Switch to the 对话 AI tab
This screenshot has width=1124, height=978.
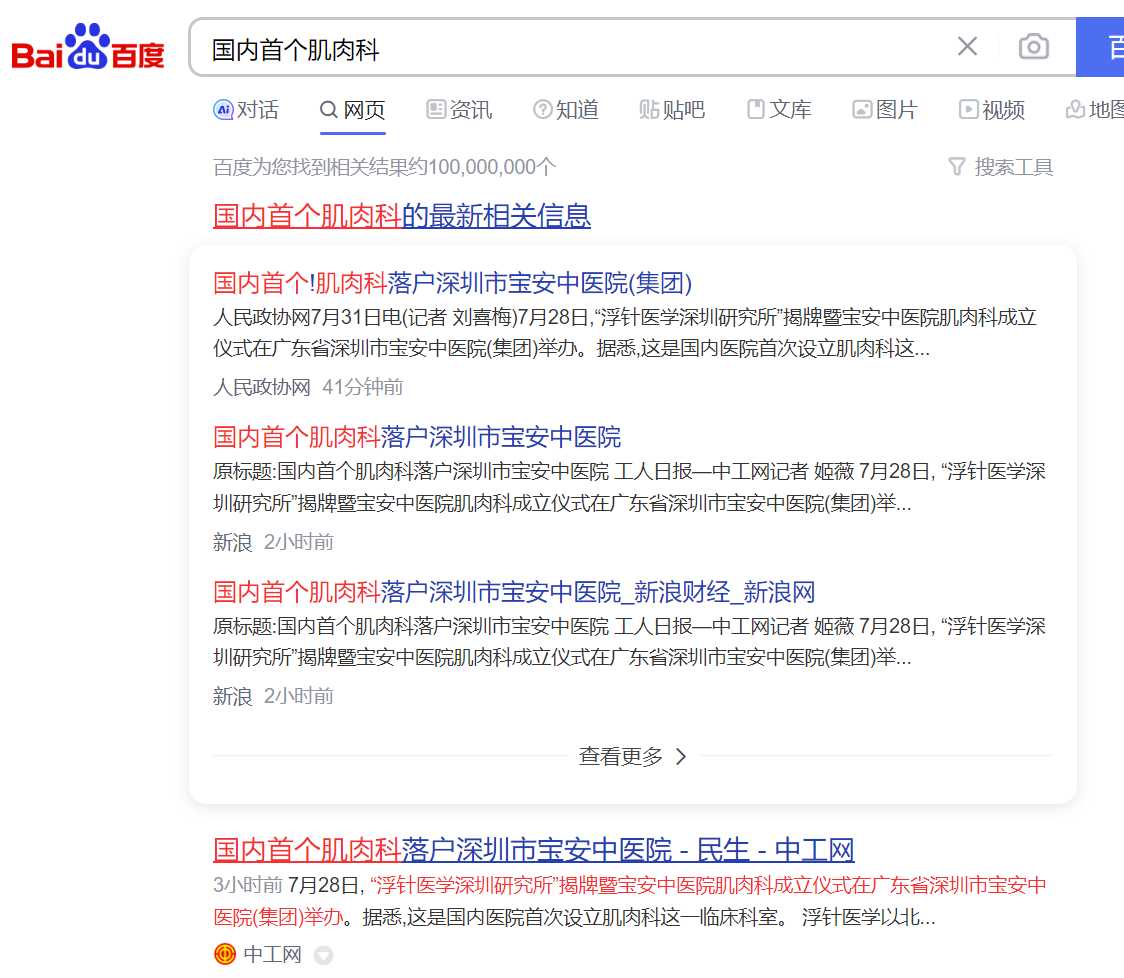(246, 110)
